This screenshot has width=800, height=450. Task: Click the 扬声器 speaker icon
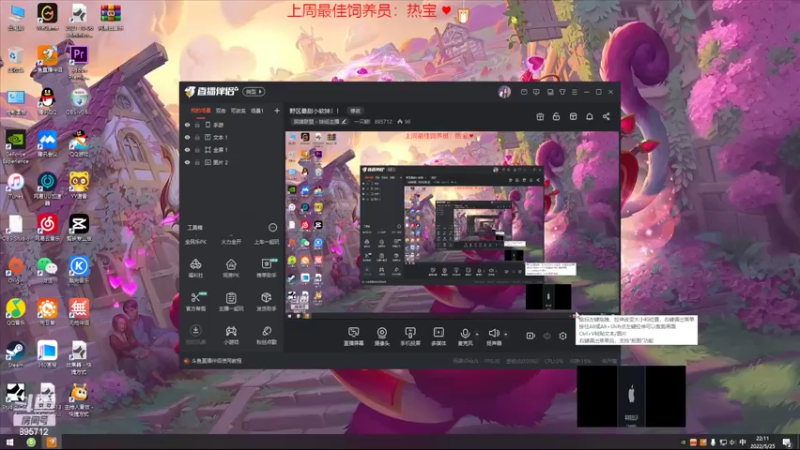point(493,334)
